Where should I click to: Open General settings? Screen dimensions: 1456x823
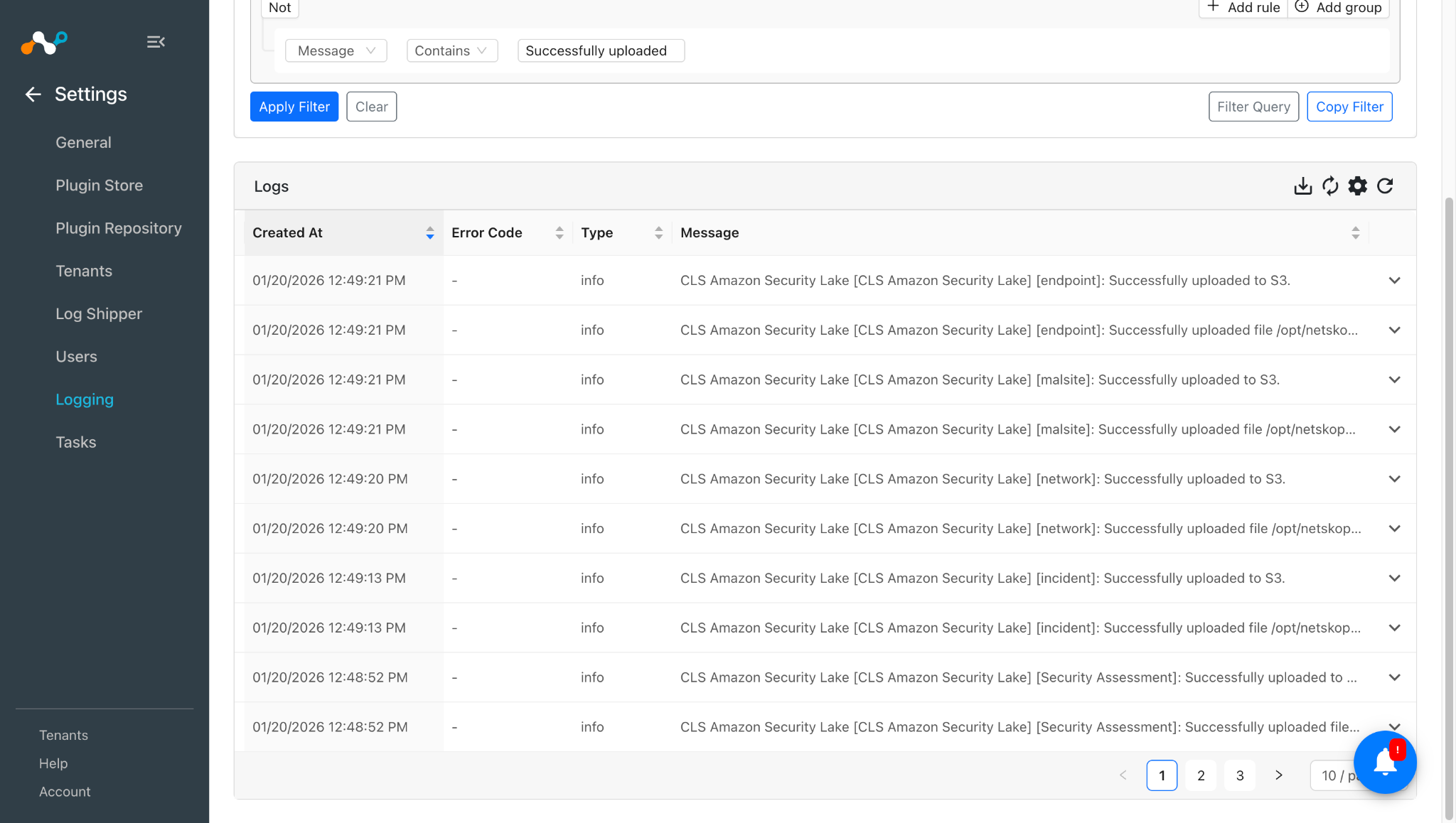click(83, 143)
